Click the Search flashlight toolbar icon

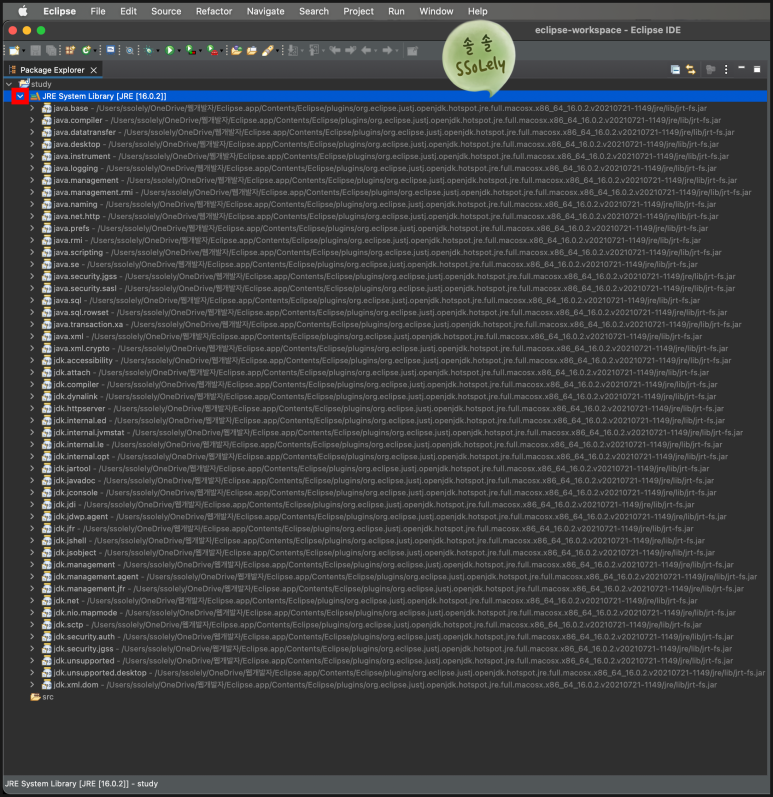pyautogui.click(x=268, y=50)
